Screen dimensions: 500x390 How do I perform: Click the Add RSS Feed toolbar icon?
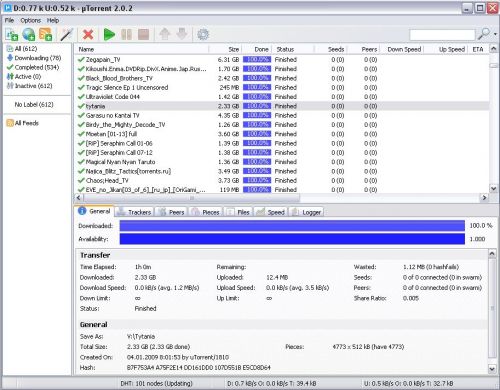46,34
